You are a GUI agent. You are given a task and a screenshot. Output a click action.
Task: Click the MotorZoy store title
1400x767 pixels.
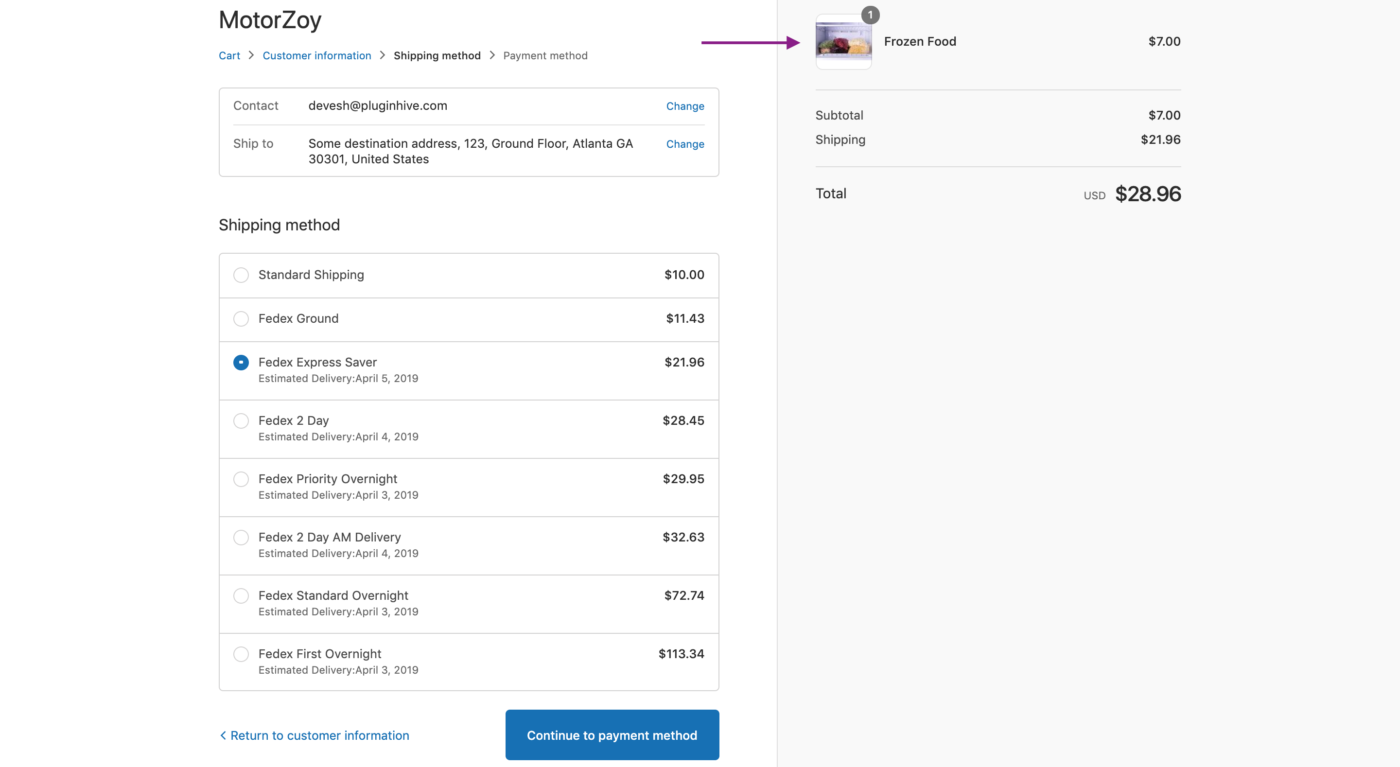click(x=270, y=20)
